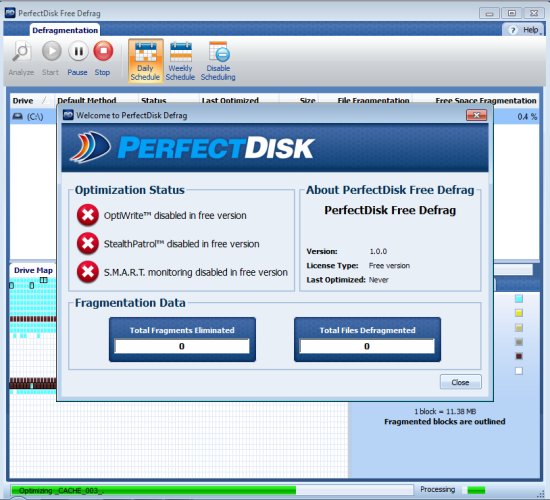Open the Help menu
Screen dimensions: 550x500
click(525, 30)
